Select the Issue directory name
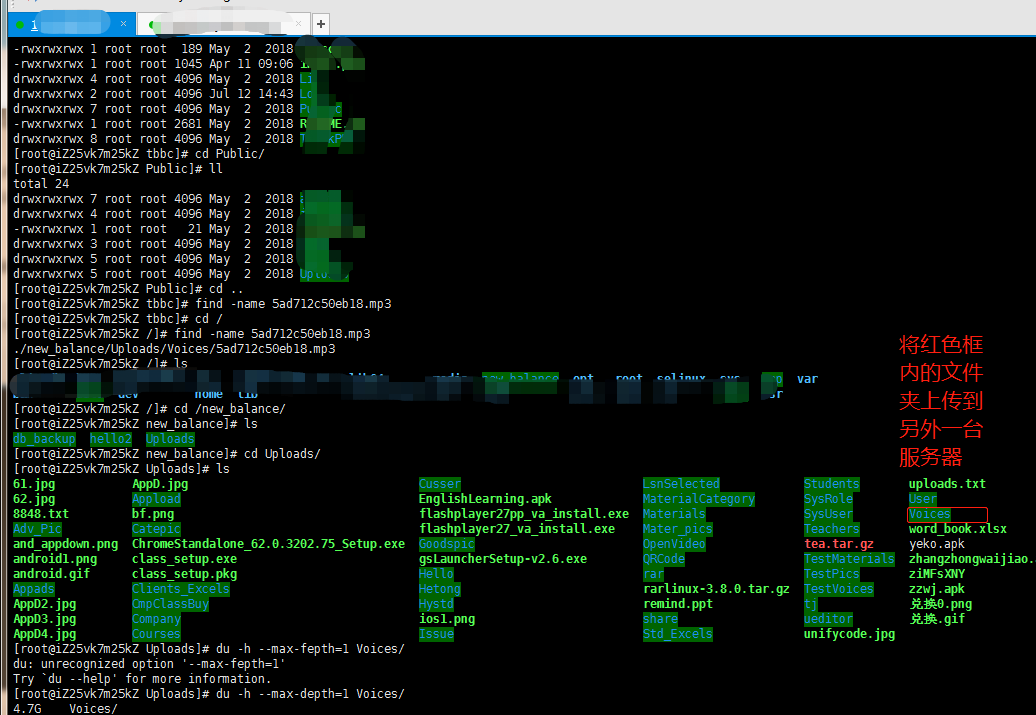 (x=437, y=634)
